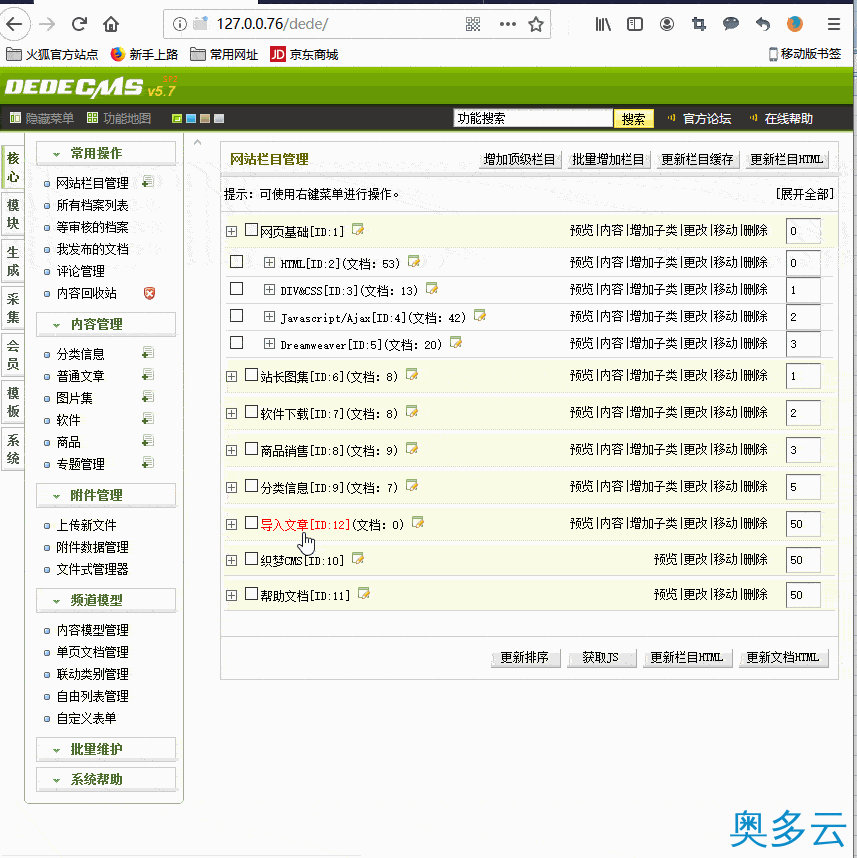Check the box for Javascript/Ajax[ID:4] row
Viewport: 857px width, 858px height.
(x=236, y=316)
